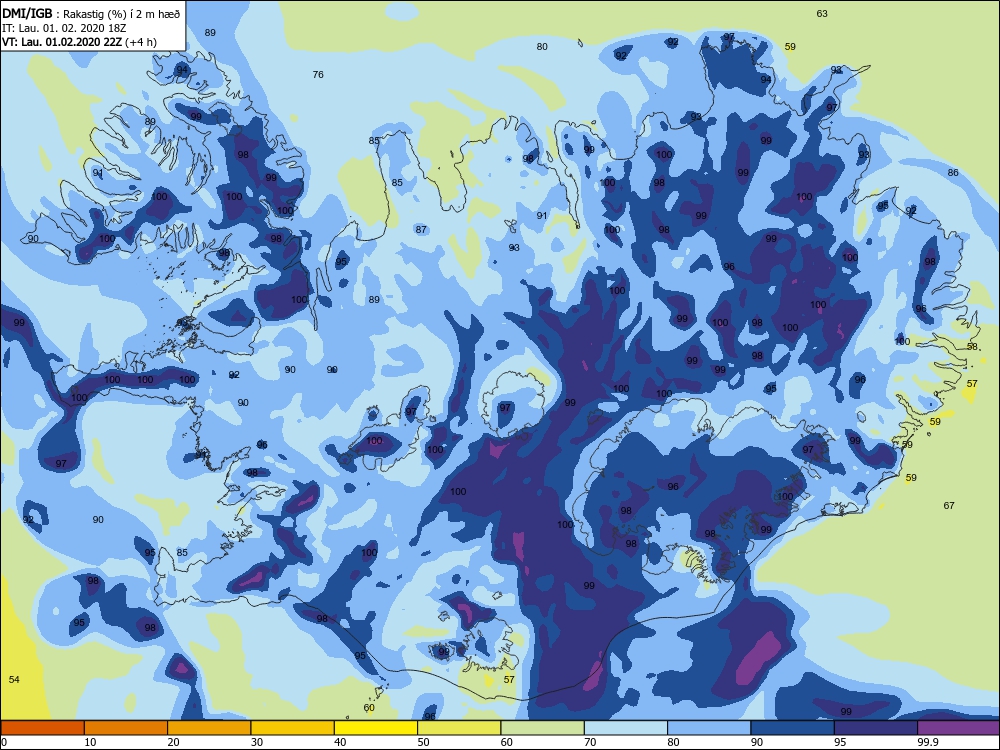The image size is (1000, 750).
Task: Click the legend tick label 95
Action: click(840, 742)
